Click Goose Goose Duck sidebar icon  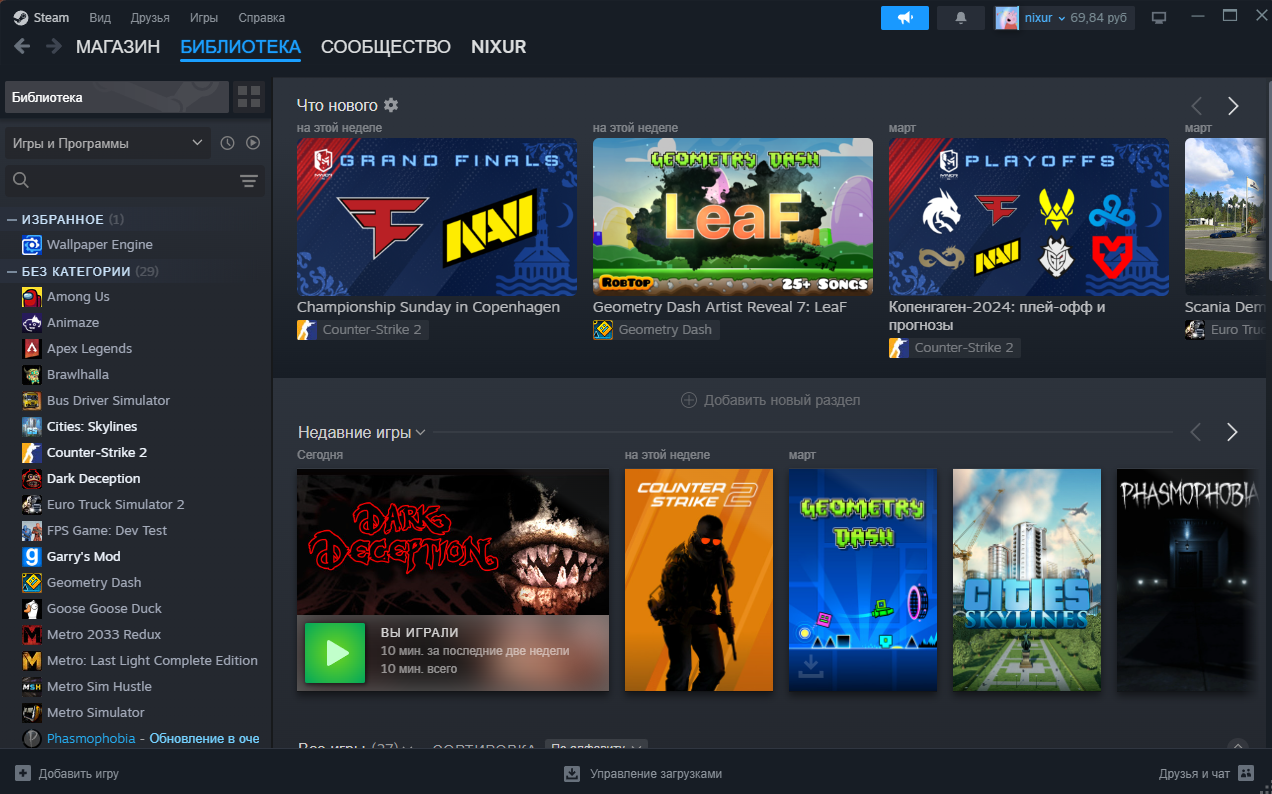31,609
